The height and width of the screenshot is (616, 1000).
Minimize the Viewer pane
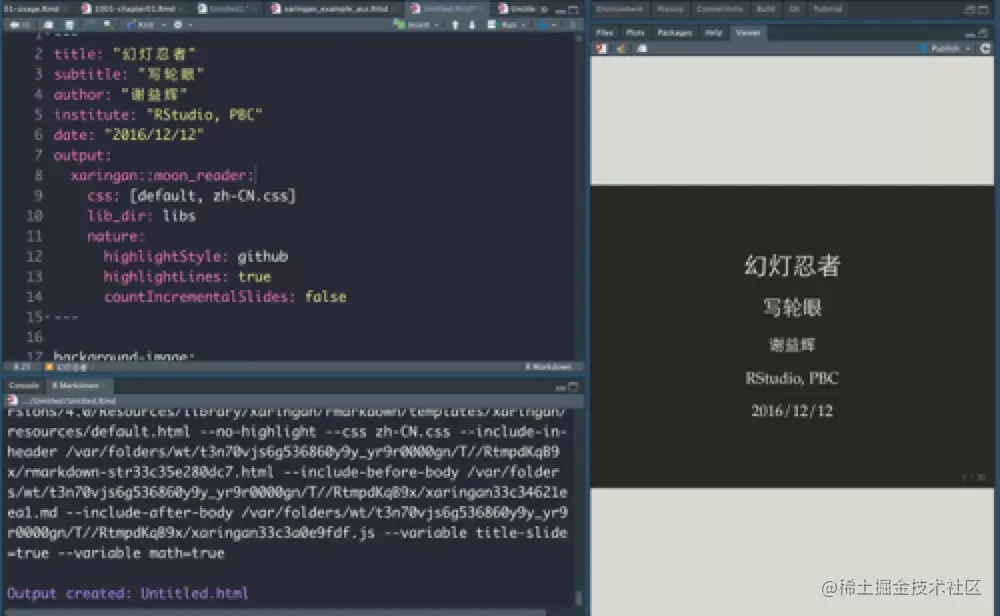coord(970,33)
